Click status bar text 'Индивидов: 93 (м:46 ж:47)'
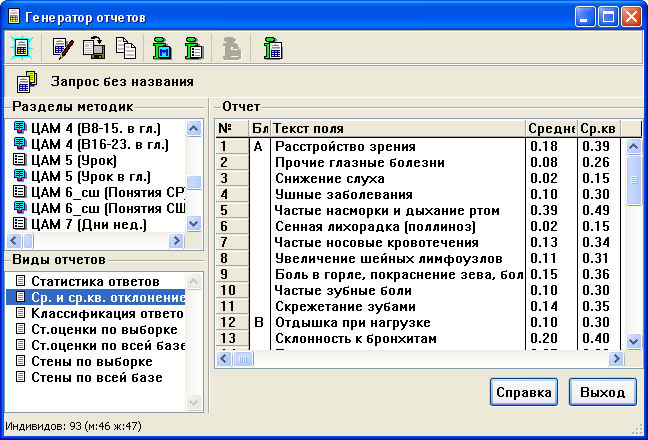 [x=73, y=426]
